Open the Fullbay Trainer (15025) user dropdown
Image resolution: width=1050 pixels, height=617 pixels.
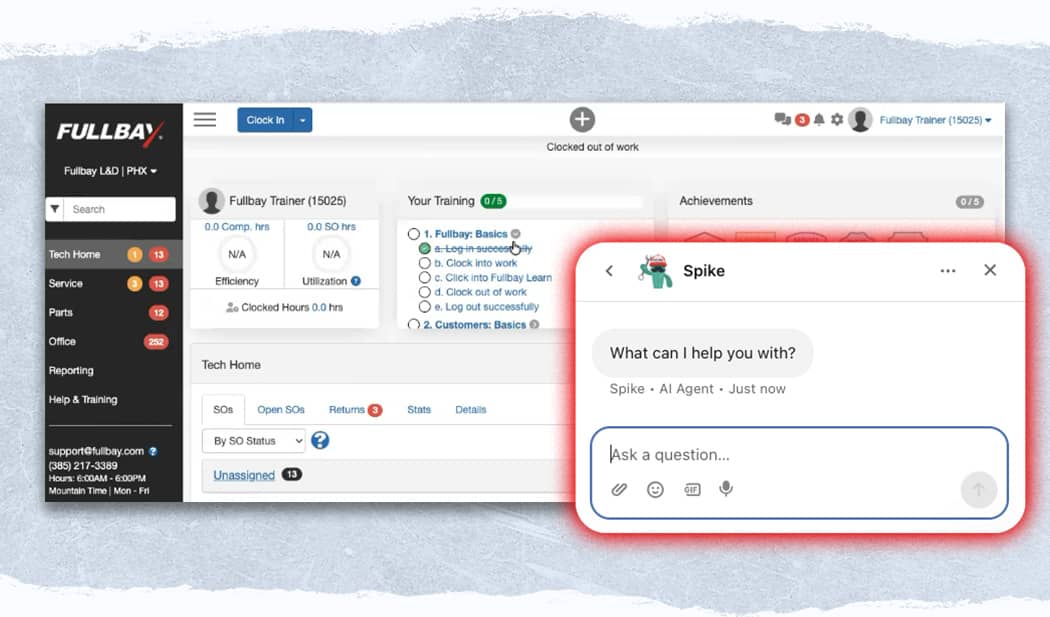pos(935,120)
